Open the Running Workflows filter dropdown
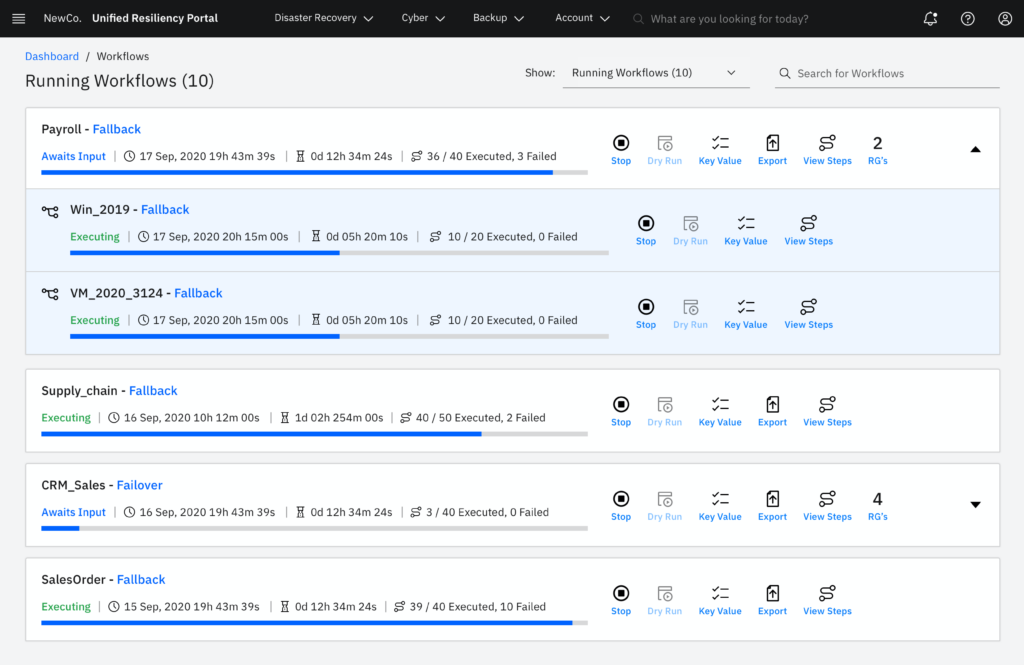The width and height of the screenshot is (1024, 665). (655, 73)
